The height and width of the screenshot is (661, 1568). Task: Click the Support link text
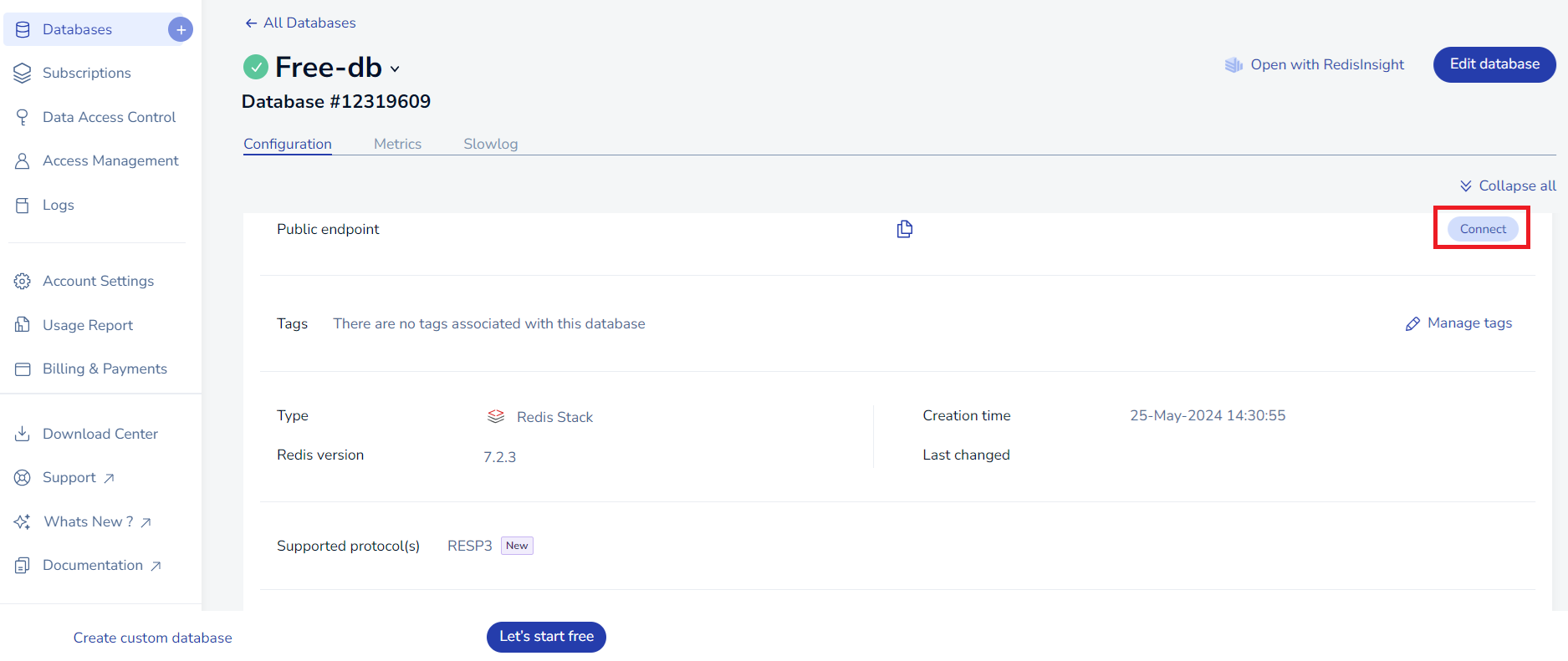pyautogui.click(x=69, y=477)
